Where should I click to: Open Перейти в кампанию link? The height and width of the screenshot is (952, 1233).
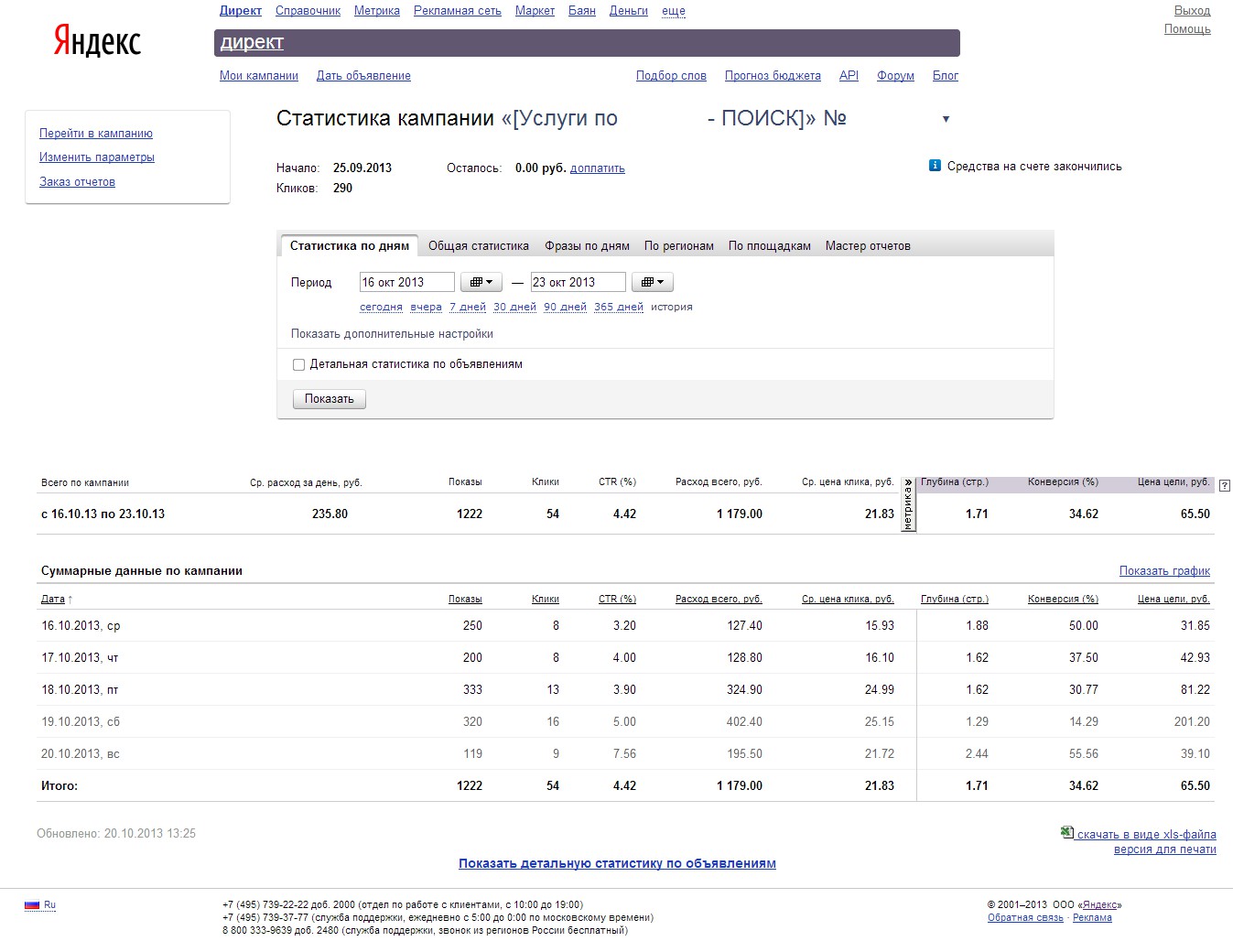click(x=96, y=134)
